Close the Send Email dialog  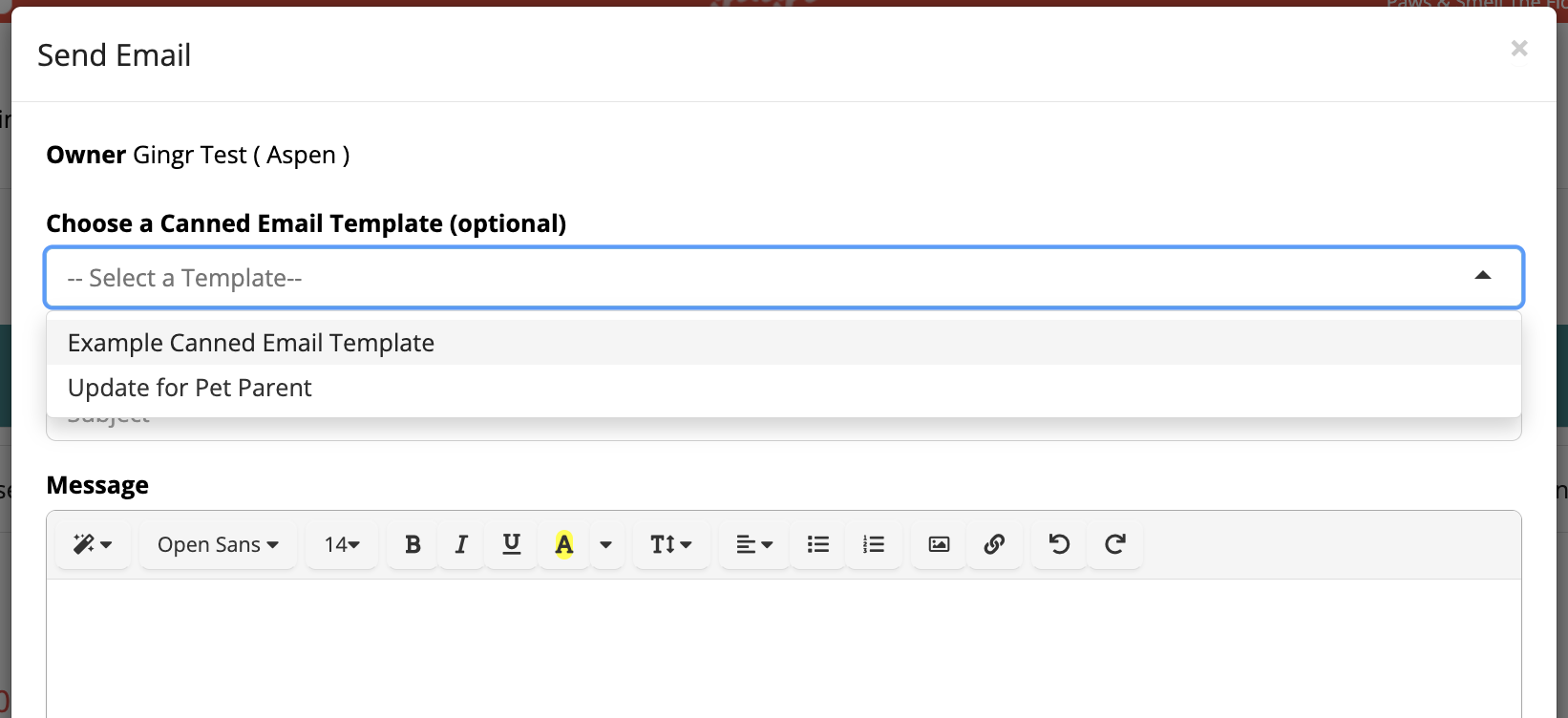(1519, 48)
